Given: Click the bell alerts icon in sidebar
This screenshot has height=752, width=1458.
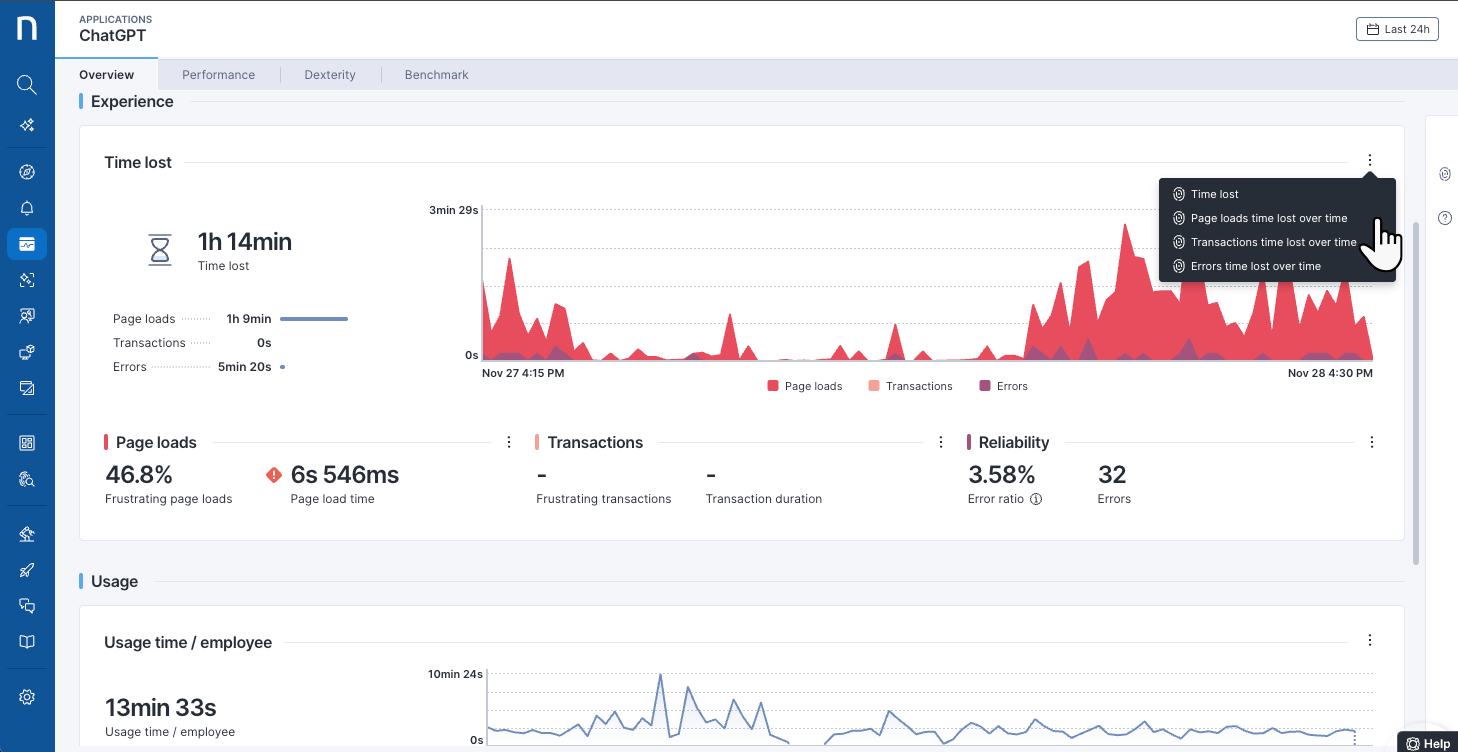Looking at the screenshot, I should click(27, 208).
